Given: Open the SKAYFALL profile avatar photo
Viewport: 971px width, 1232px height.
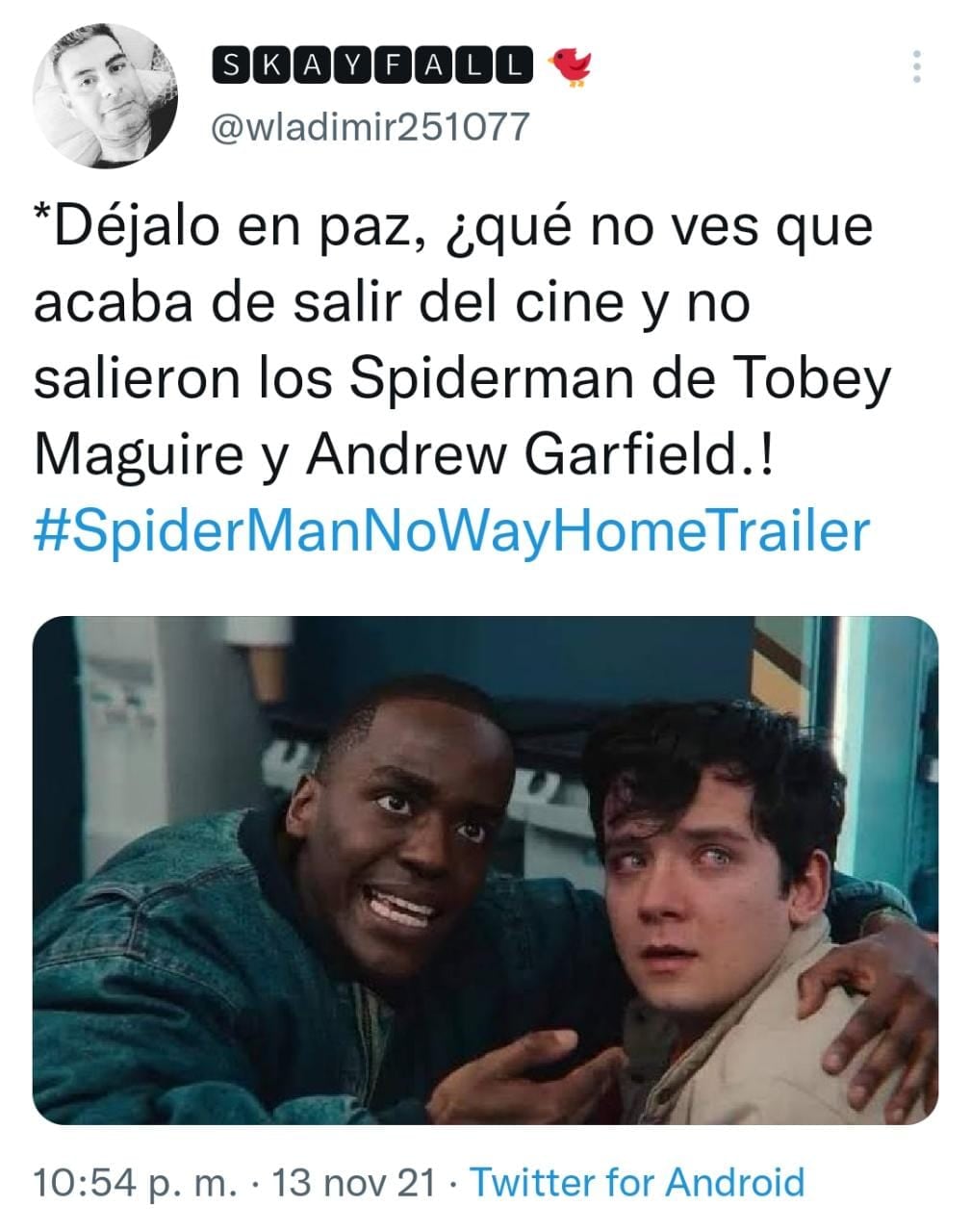Looking at the screenshot, I should click(x=105, y=95).
